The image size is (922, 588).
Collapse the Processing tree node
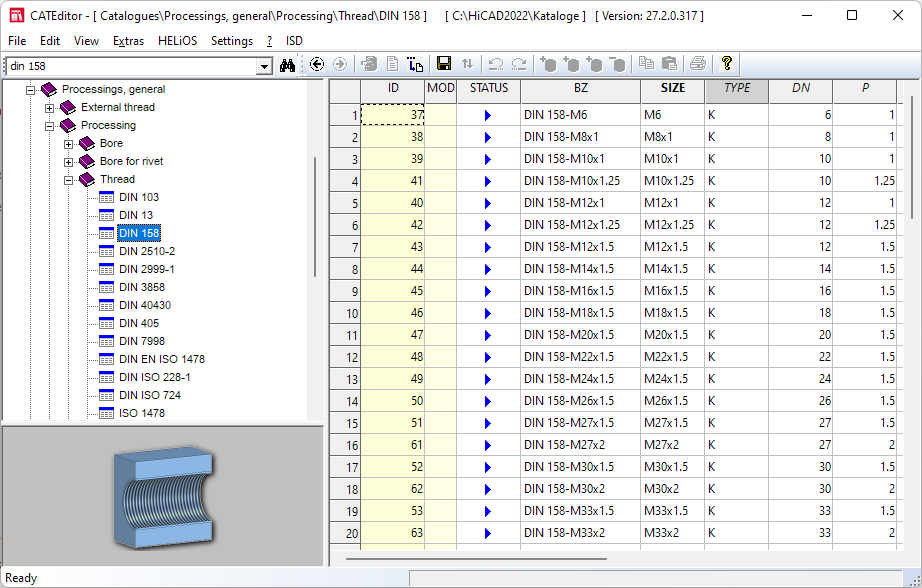coord(49,126)
